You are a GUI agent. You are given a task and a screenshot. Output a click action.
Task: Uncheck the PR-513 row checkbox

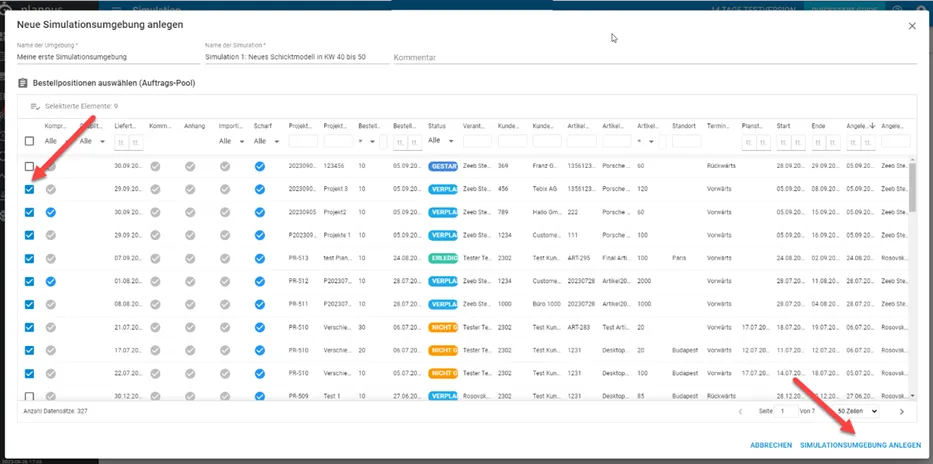coord(29,258)
